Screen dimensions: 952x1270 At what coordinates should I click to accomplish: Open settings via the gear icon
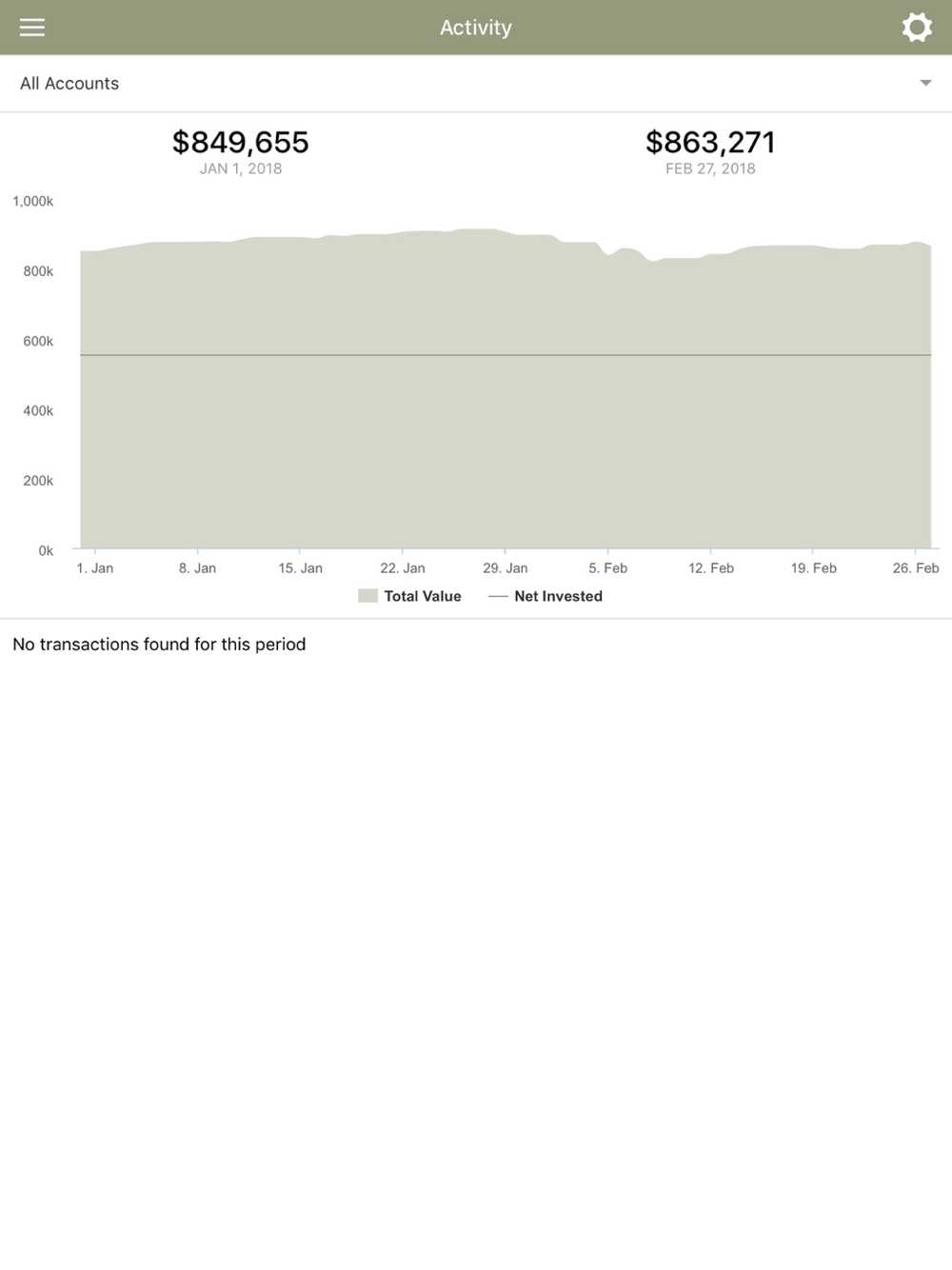(x=917, y=28)
